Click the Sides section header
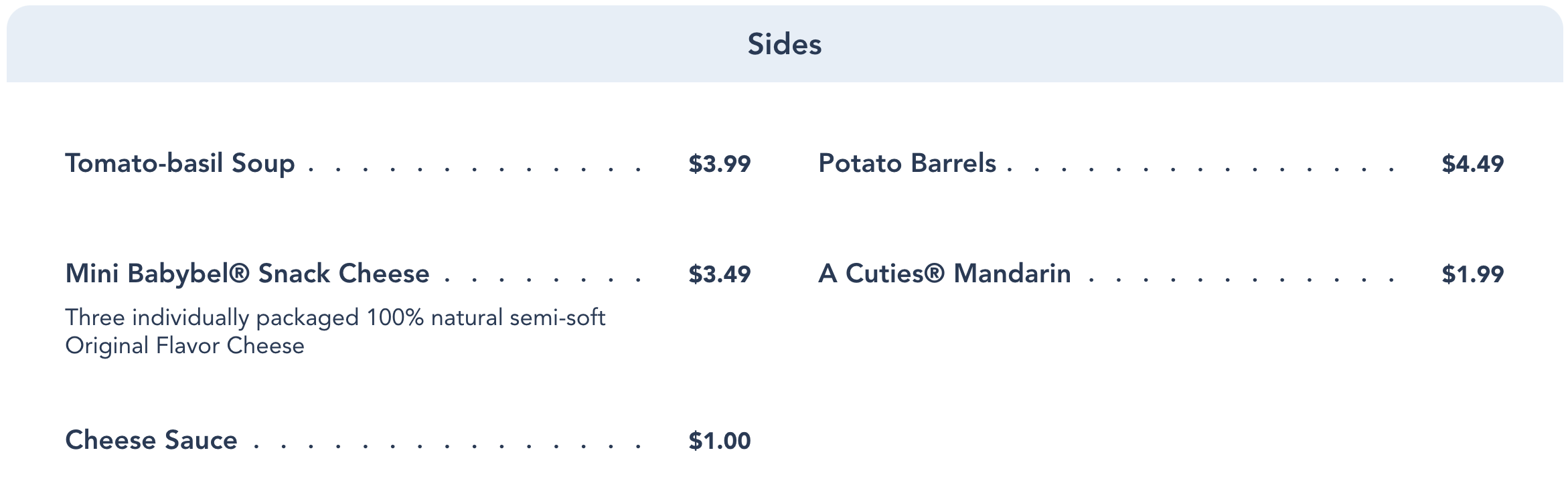Image resolution: width=1568 pixels, height=495 pixels. [x=784, y=44]
